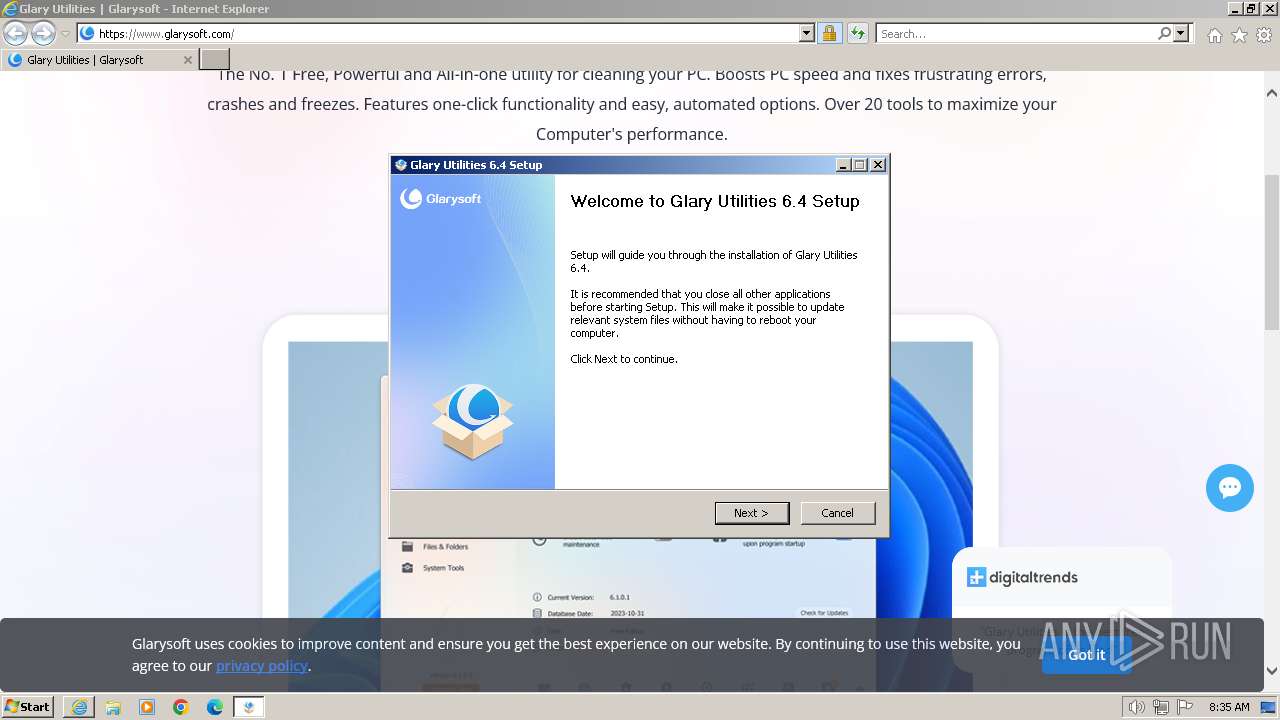Open a new browser tab
The image size is (1280, 720).
click(x=215, y=60)
